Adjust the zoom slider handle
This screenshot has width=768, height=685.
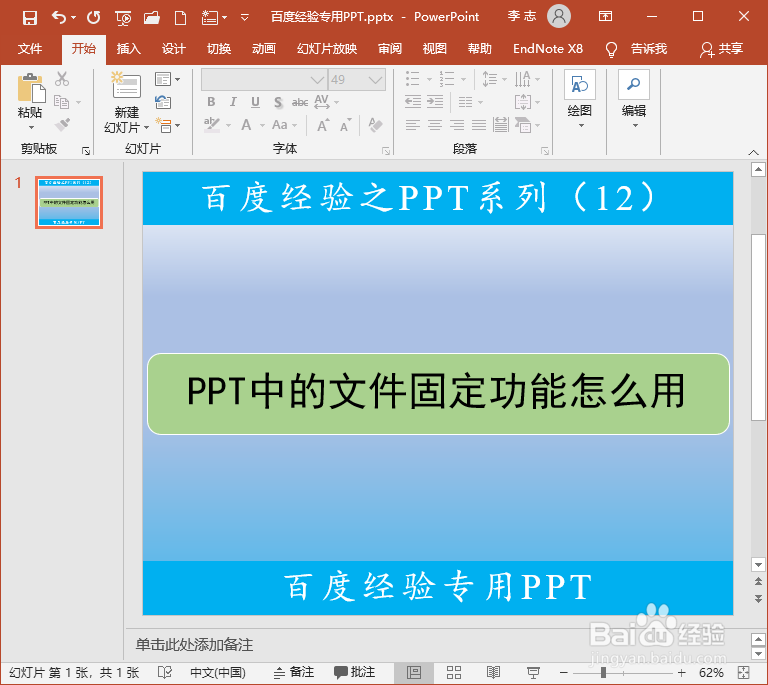tap(603, 673)
